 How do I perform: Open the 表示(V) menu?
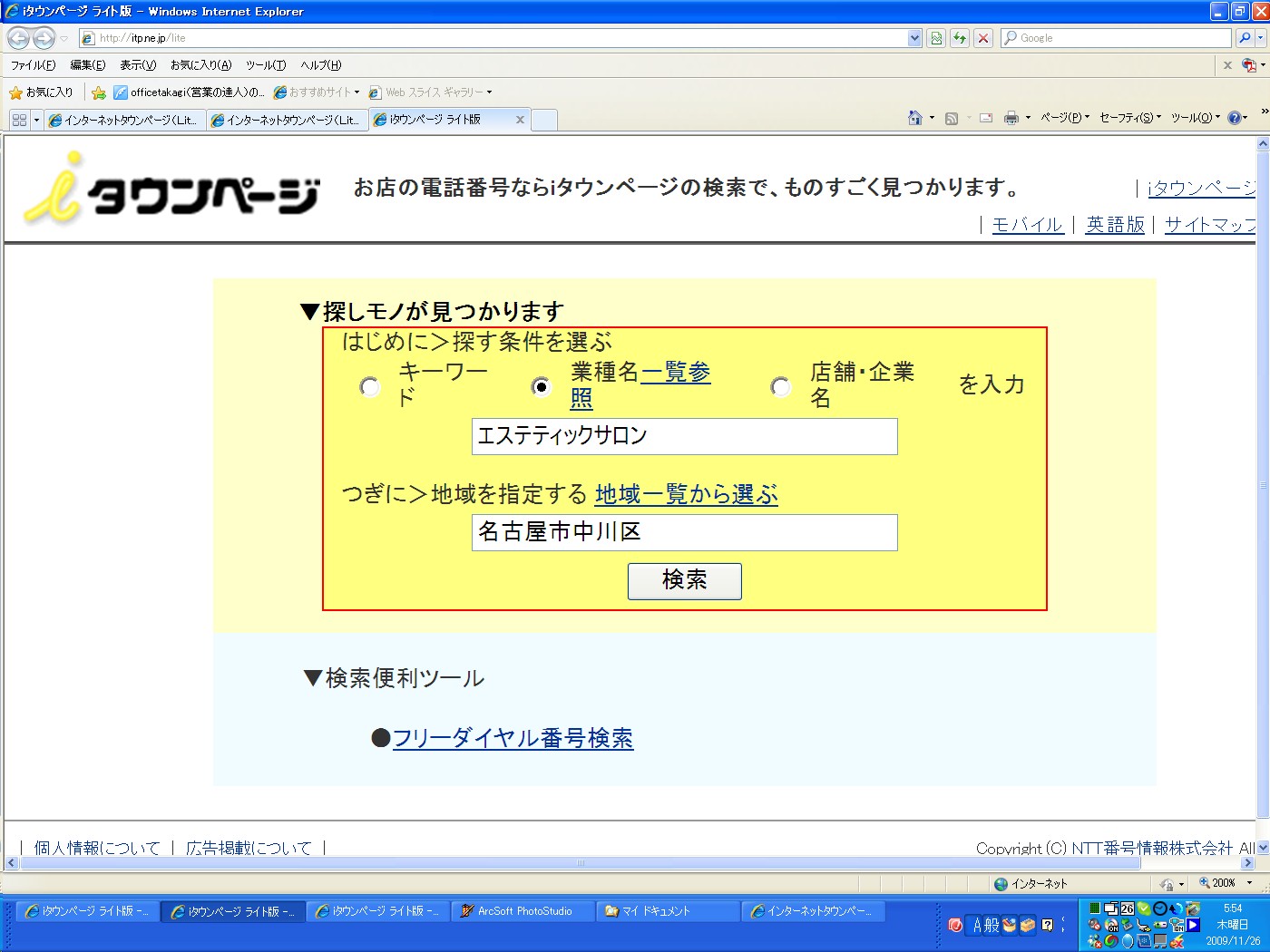[x=138, y=65]
